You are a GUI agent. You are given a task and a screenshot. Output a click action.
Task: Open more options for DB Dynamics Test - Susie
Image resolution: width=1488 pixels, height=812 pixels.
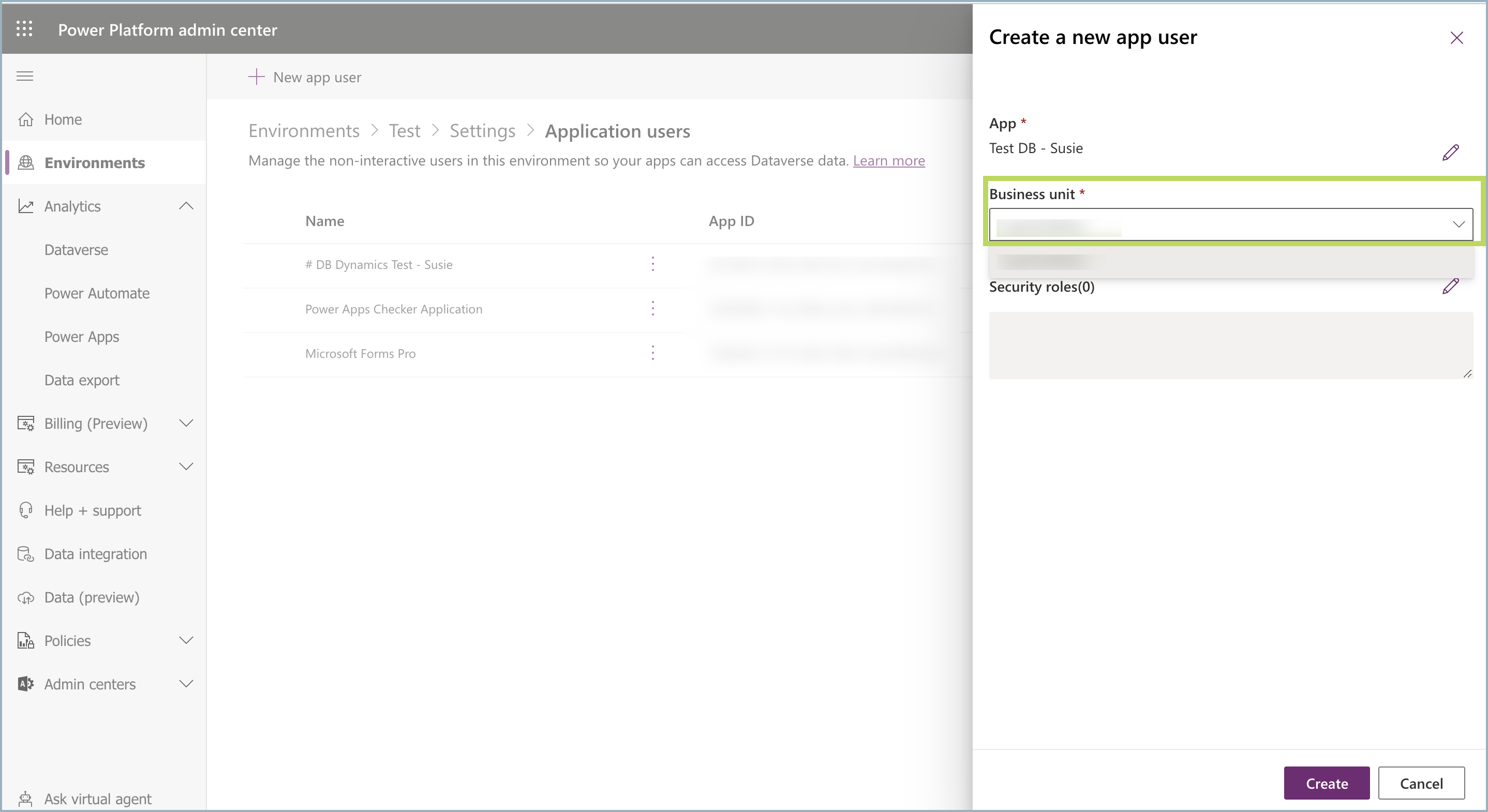[x=653, y=264]
